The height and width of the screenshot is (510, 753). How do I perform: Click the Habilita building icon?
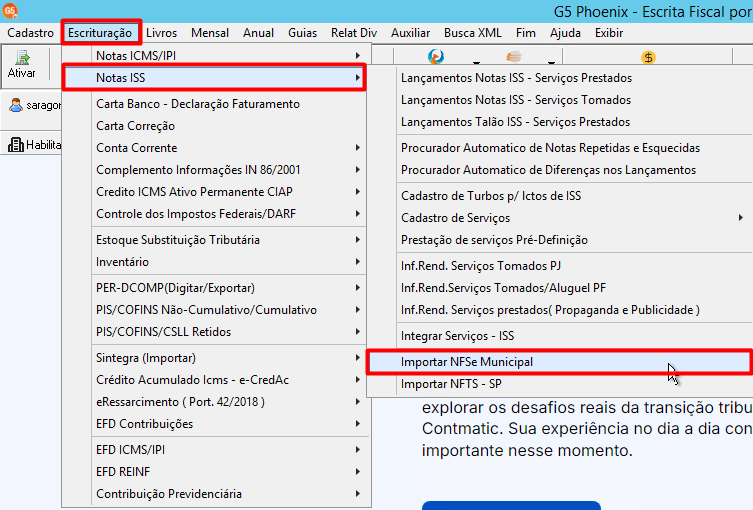pyautogui.click(x=16, y=145)
